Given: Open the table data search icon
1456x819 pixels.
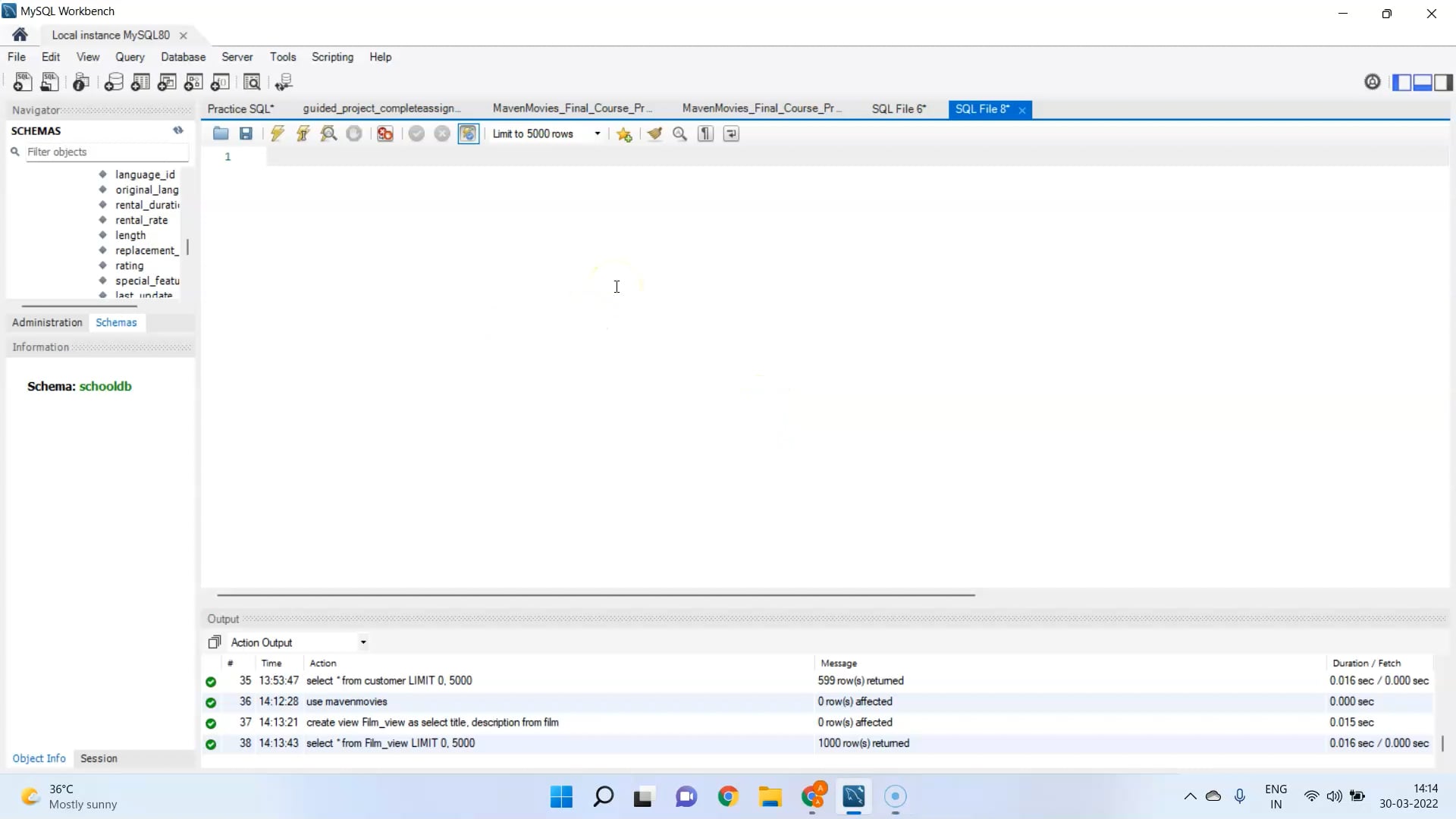Looking at the screenshot, I should click(252, 82).
